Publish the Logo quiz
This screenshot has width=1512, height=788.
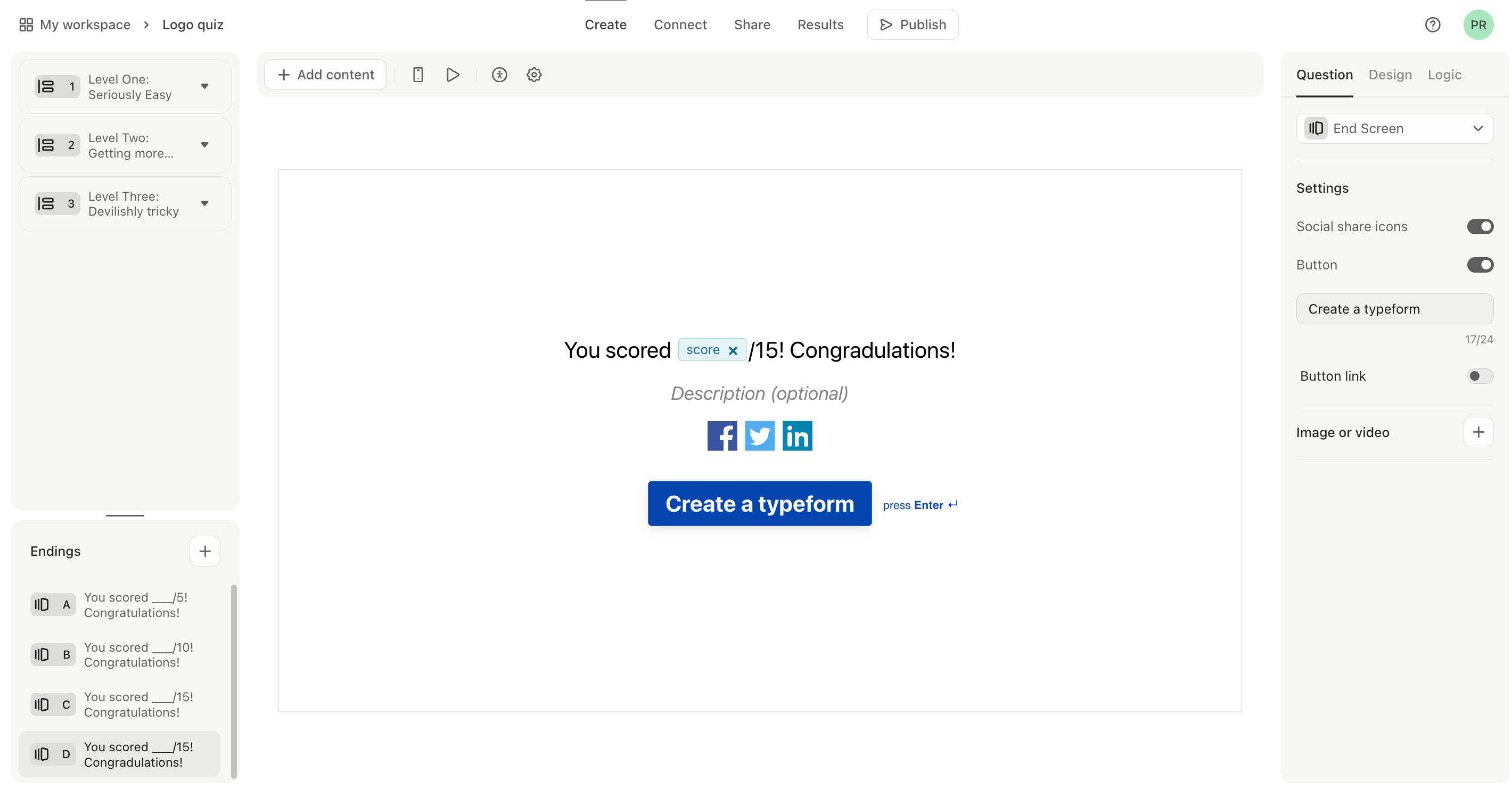[x=912, y=24]
